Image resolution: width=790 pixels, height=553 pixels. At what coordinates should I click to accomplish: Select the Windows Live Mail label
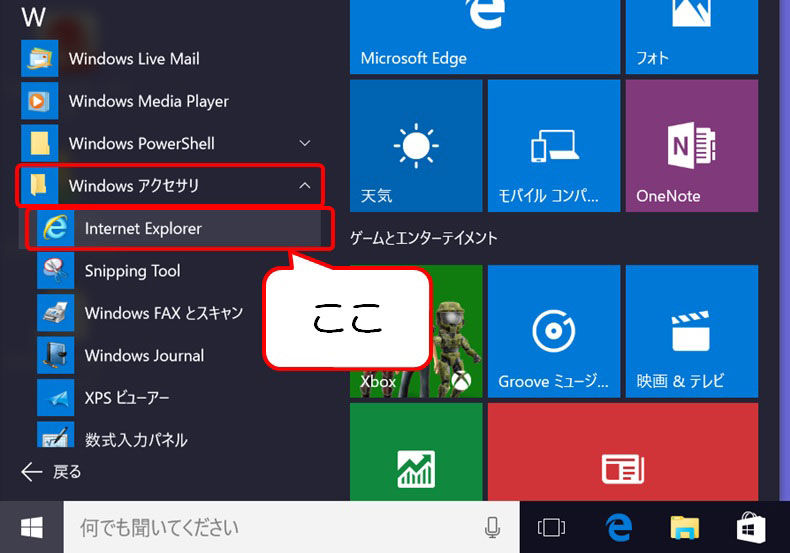[x=134, y=59]
